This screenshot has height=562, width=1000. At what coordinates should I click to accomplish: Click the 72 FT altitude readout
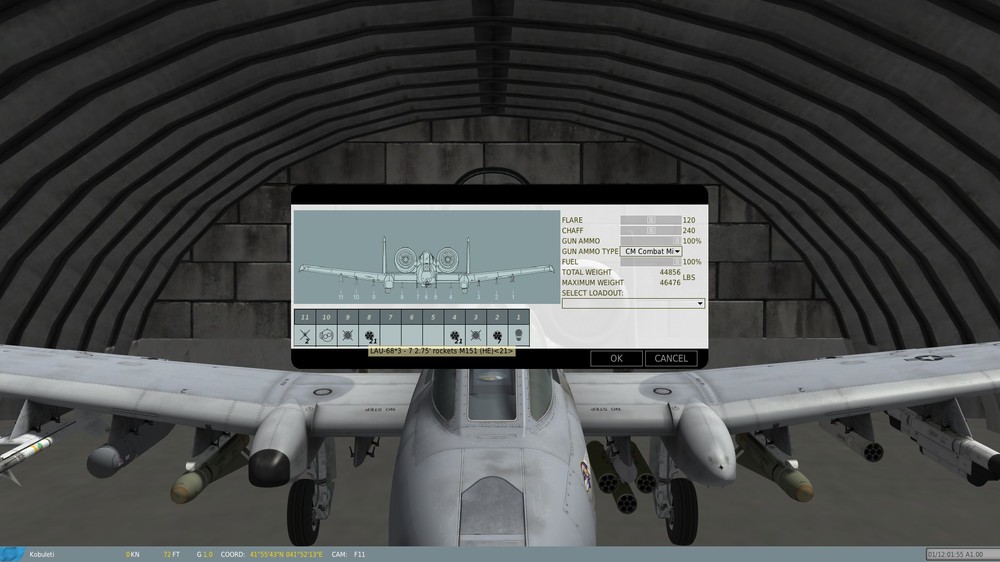pyautogui.click(x=172, y=554)
